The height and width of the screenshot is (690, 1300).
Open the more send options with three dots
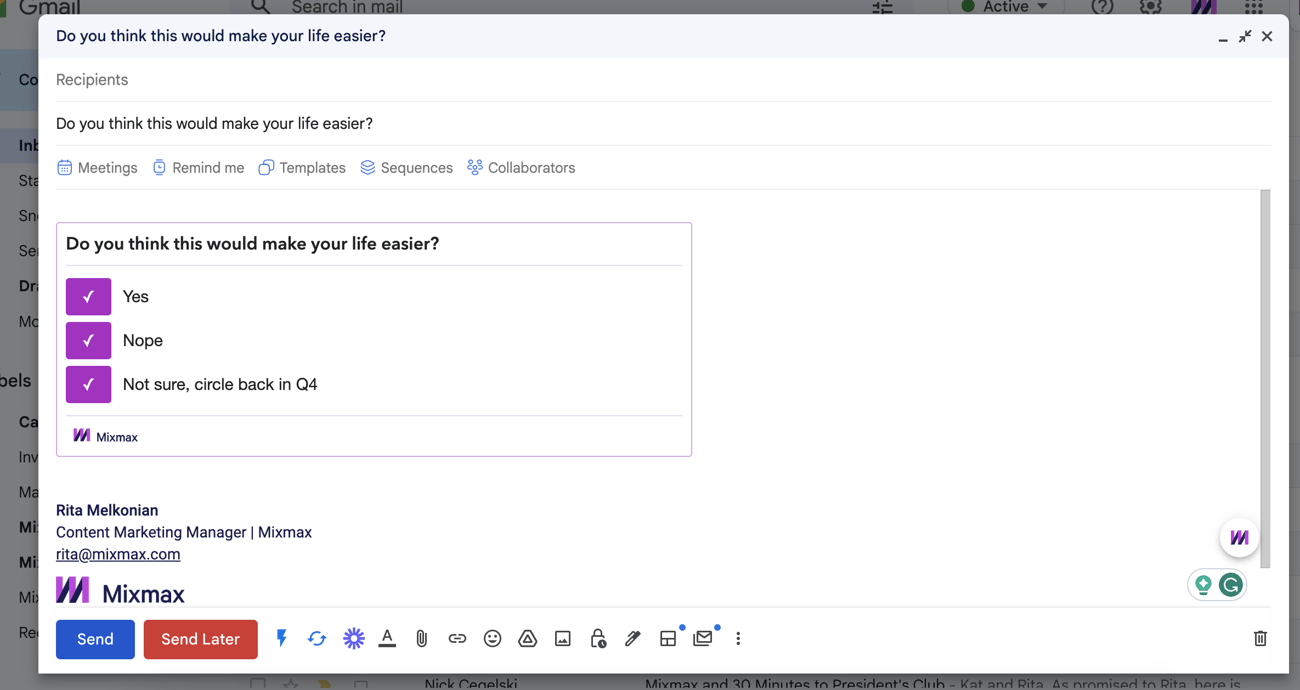738,638
